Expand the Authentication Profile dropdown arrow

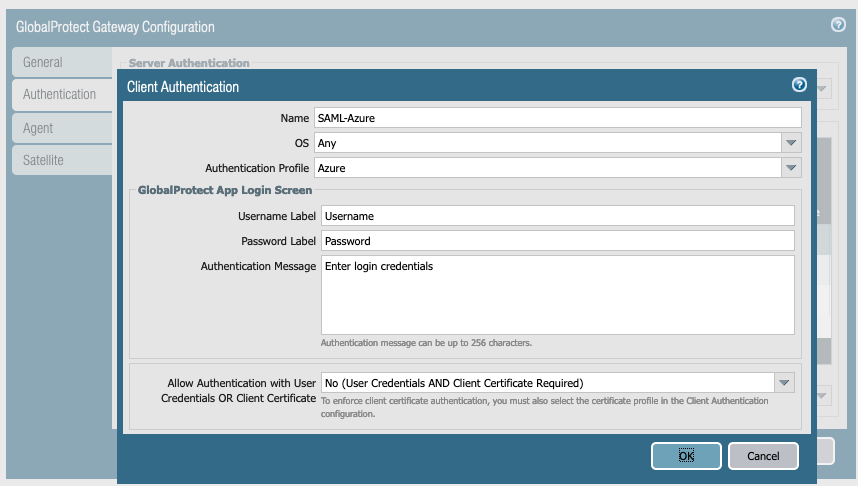(791, 168)
